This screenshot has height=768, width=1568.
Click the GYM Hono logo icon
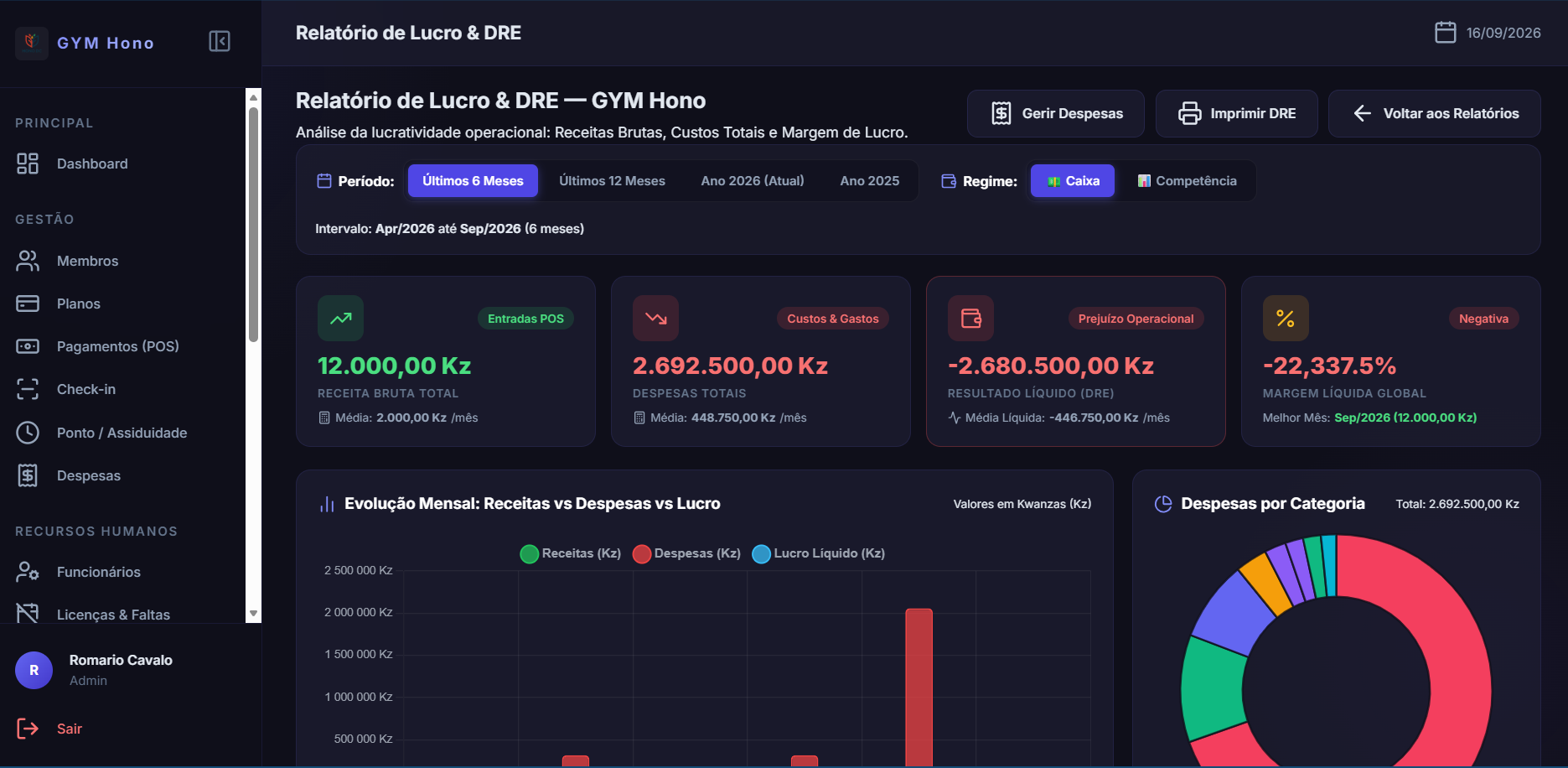pos(32,42)
